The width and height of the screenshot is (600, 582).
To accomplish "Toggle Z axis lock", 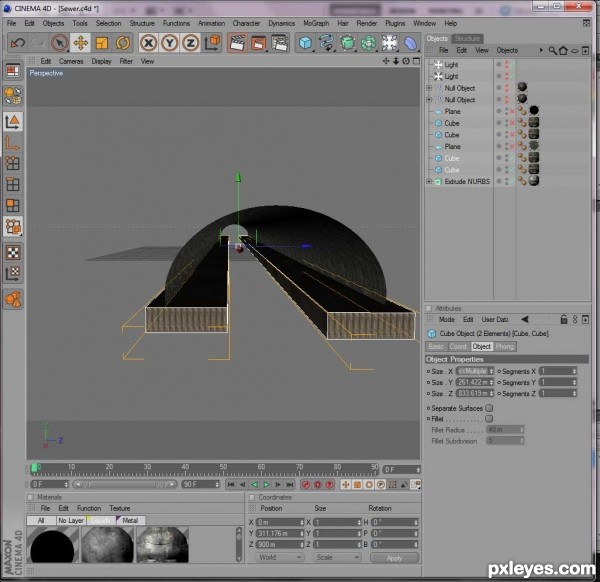I will (190, 43).
